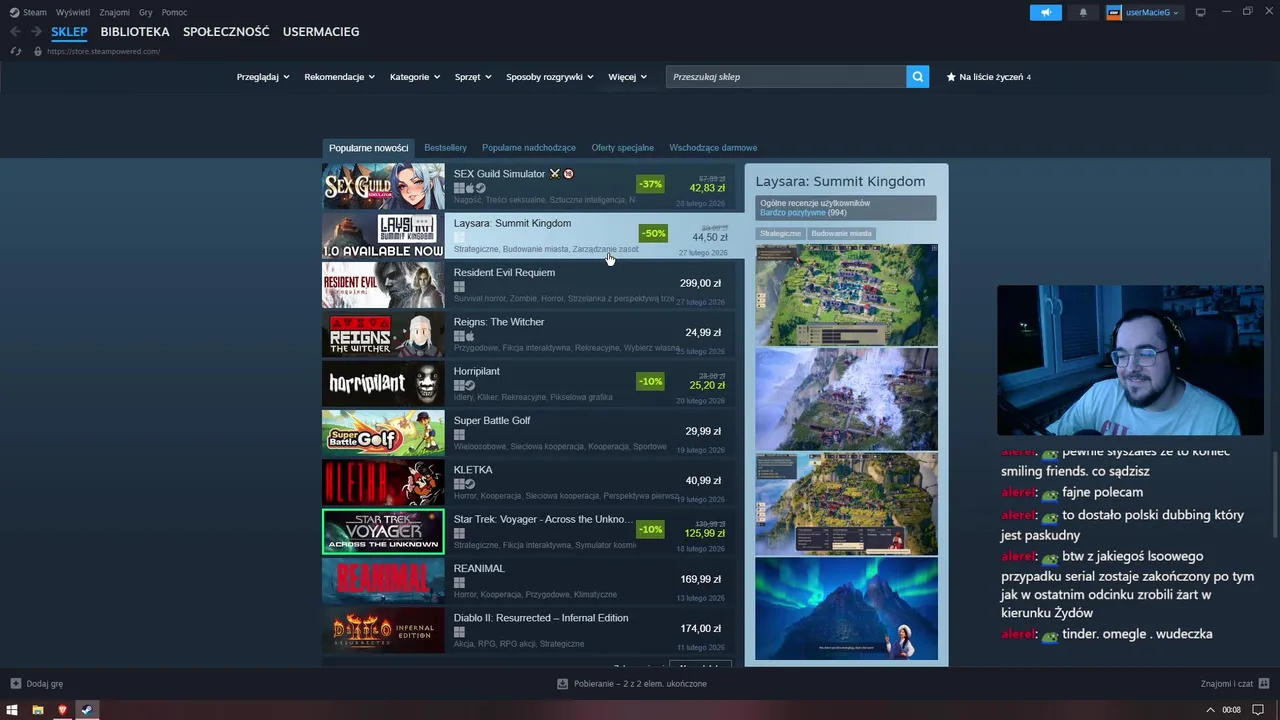Open the Gry menu
Viewport: 1280px width, 720px height.
coord(146,12)
